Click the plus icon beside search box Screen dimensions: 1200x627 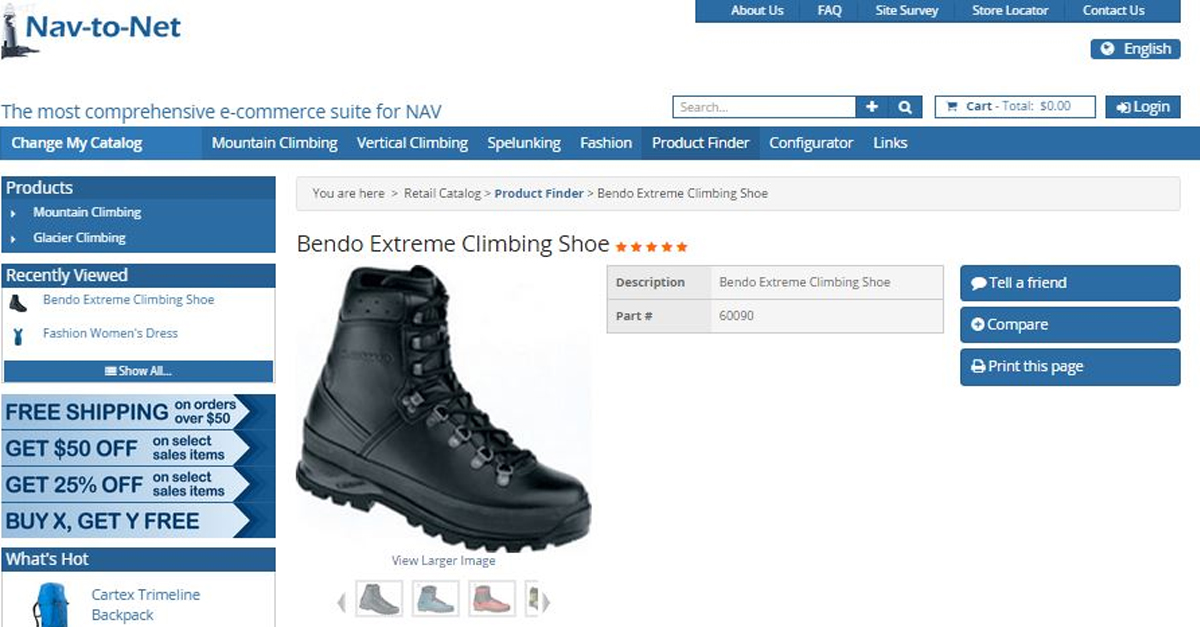tap(871, 107)
